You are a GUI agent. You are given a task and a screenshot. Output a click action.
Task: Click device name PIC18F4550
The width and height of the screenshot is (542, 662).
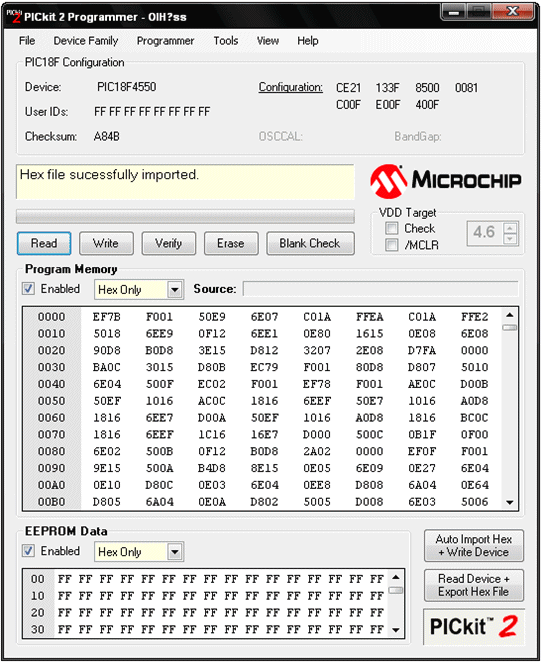click(127, 87)
